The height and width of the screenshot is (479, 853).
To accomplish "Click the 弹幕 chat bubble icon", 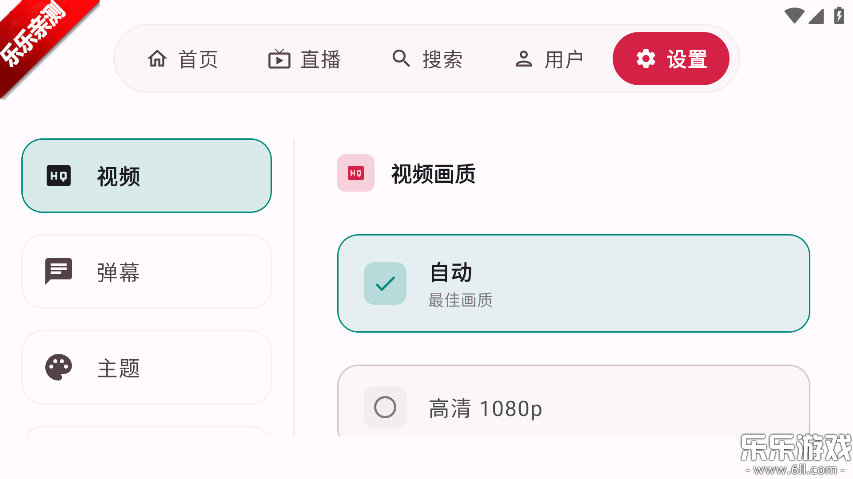I will click(59, 271).
